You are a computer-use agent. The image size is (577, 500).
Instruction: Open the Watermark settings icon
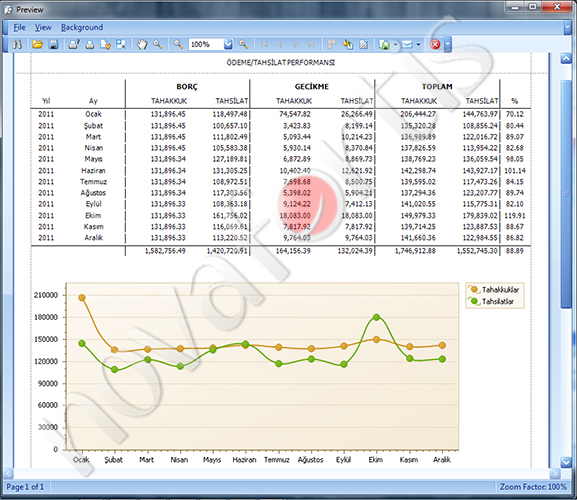(x=364, y=45)
